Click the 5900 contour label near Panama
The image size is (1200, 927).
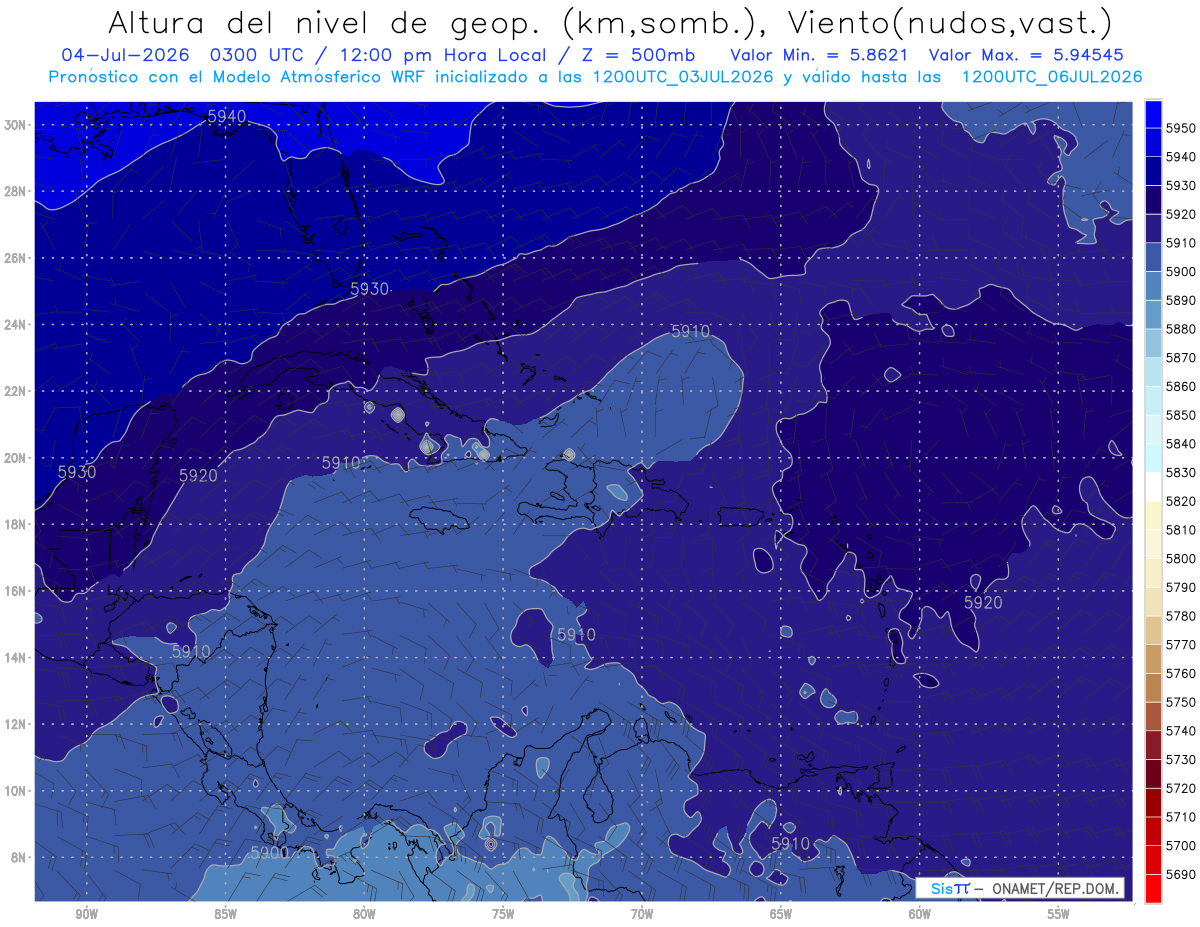[270, 853]
